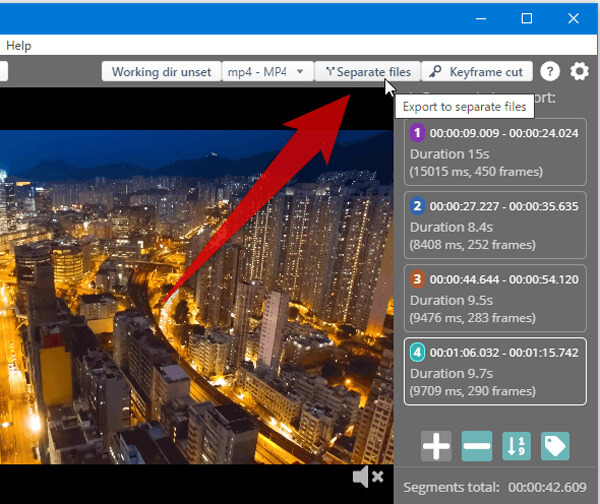Click the (15015 ms, 450 frames) text
The height and width of the screenshot is (504, 600).
coord(476,171)
